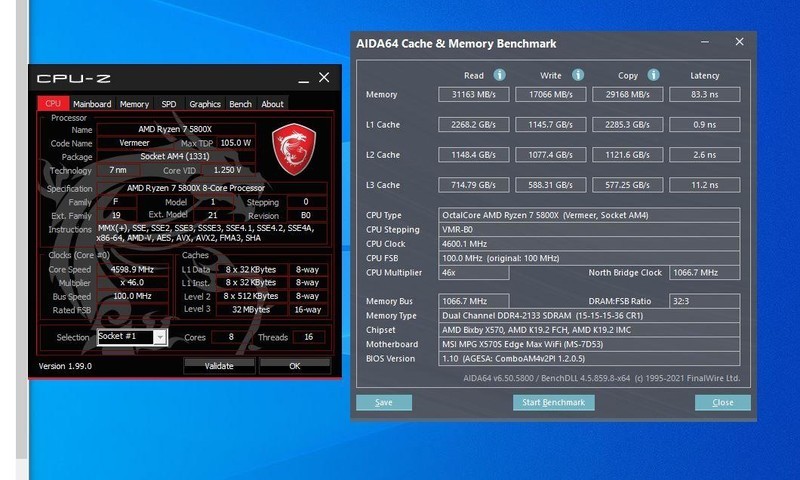This screenshot has height=480, width=800.
Task: Click the L3 Cache copy value 577.25 GB/s
Action: pyautogui.click(x=628, y=185)
